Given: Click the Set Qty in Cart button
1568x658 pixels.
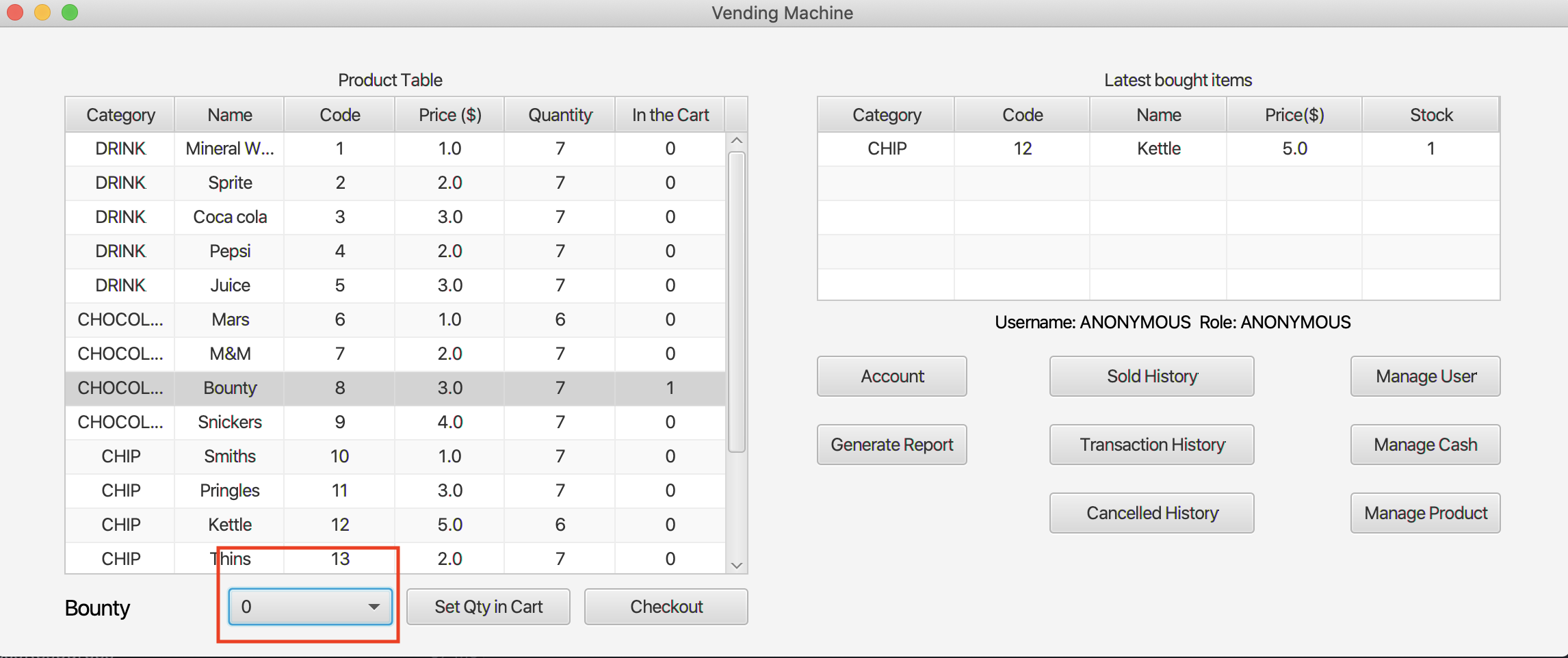Looking at the screenshot, I should 488,607.
